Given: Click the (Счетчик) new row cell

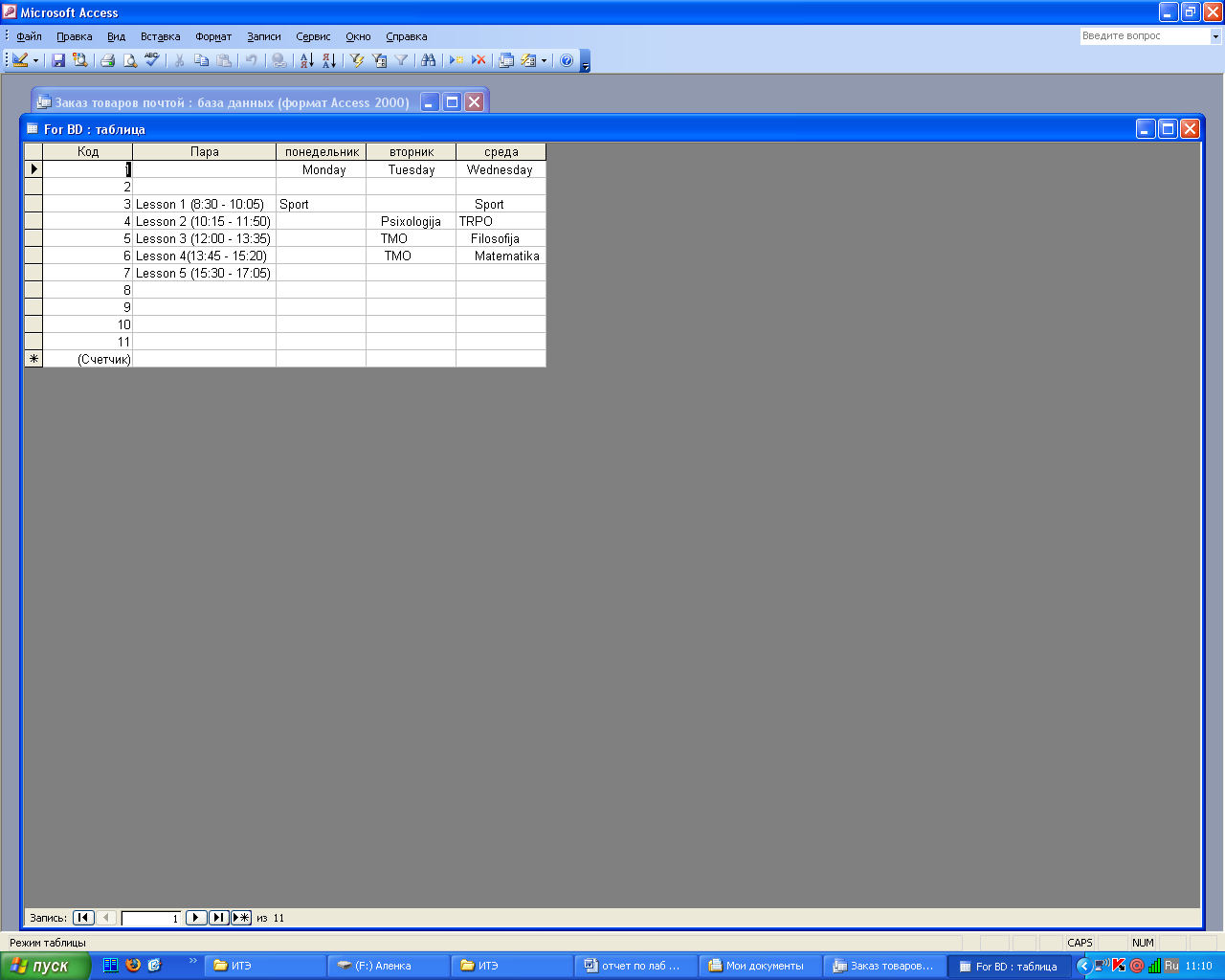Looking at the screenshot, I should tap(88, 359).
